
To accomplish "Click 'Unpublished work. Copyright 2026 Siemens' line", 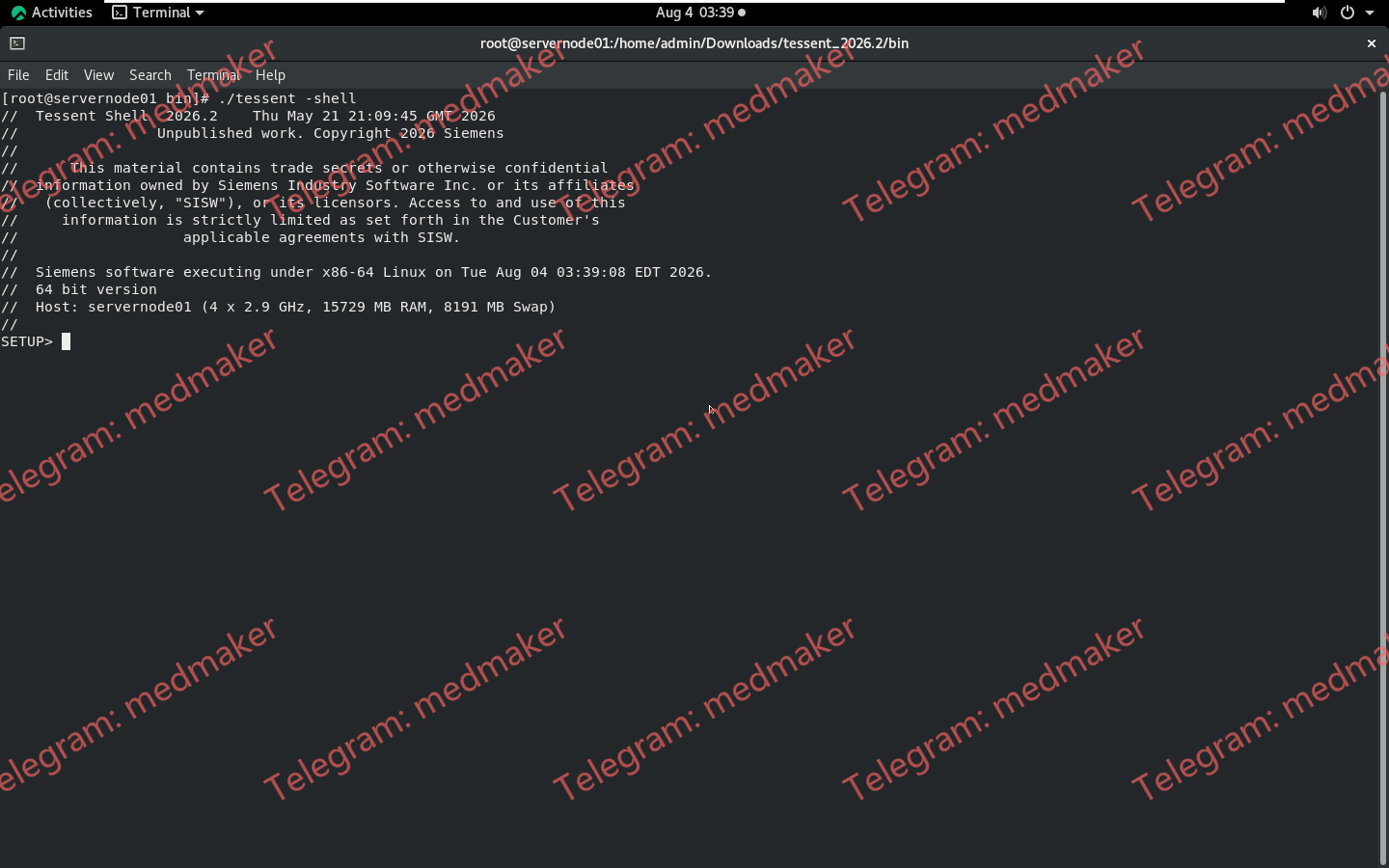I will pyautogui.click(x=330, y=133).
